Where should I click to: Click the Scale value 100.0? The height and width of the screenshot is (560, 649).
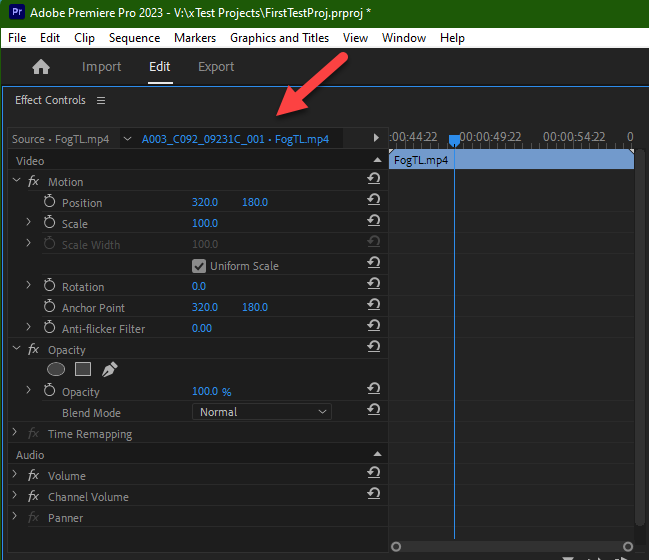pos(205,223)
